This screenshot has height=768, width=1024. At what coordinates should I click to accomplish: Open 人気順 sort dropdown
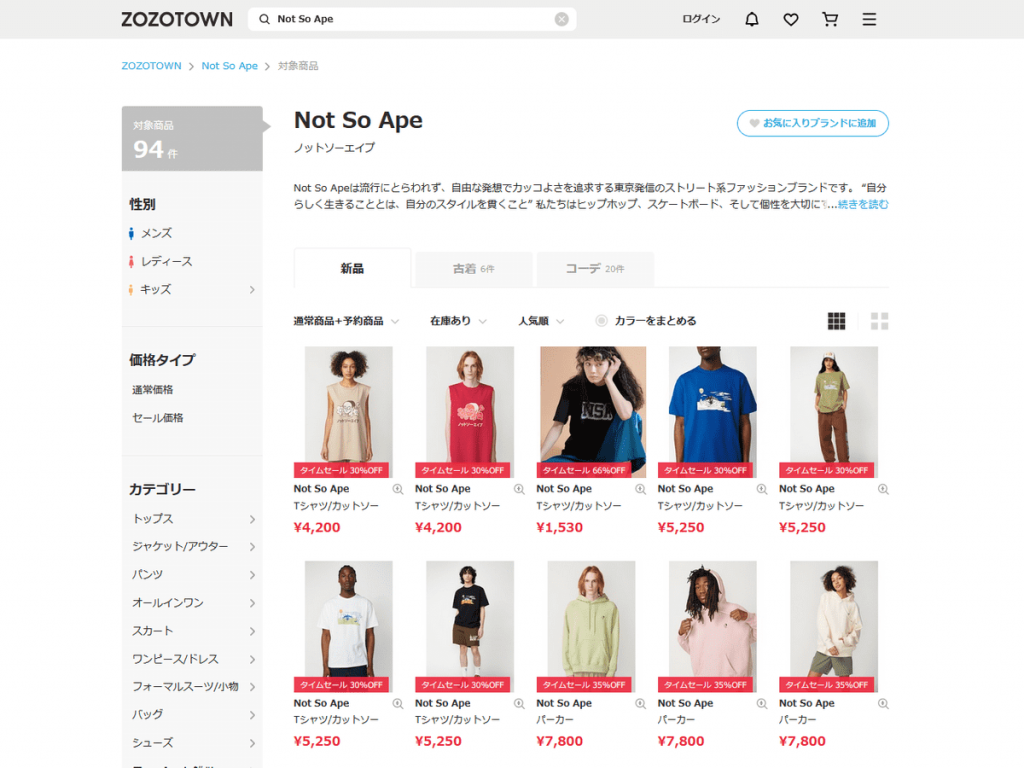click(541, 321)
